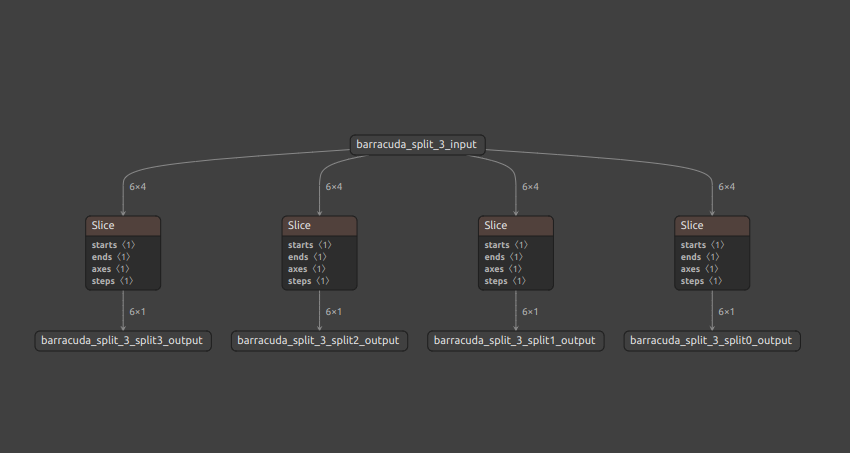Select 6×1 edge label entering split2_output
This screenshot has width=850, height=453.
tap(334, 313)
